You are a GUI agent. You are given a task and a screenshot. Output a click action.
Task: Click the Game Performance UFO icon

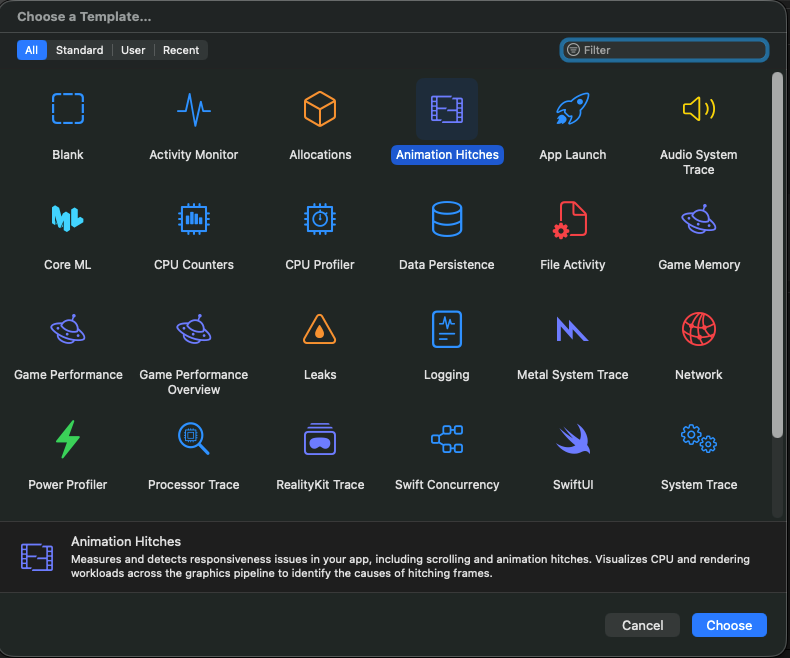pyautogui.click(x=68, y=329)
